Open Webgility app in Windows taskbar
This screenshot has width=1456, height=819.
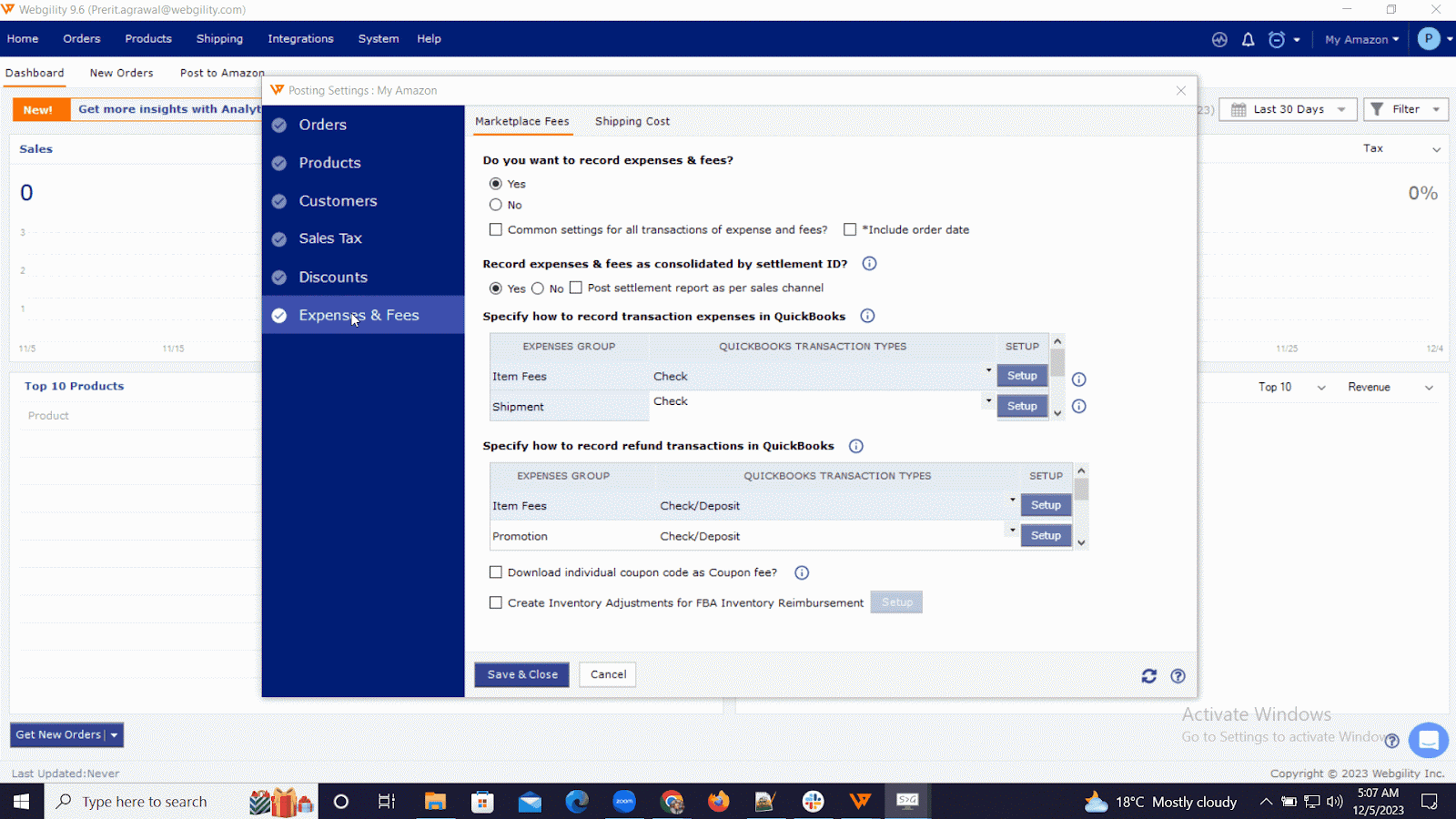pos(860,801)
